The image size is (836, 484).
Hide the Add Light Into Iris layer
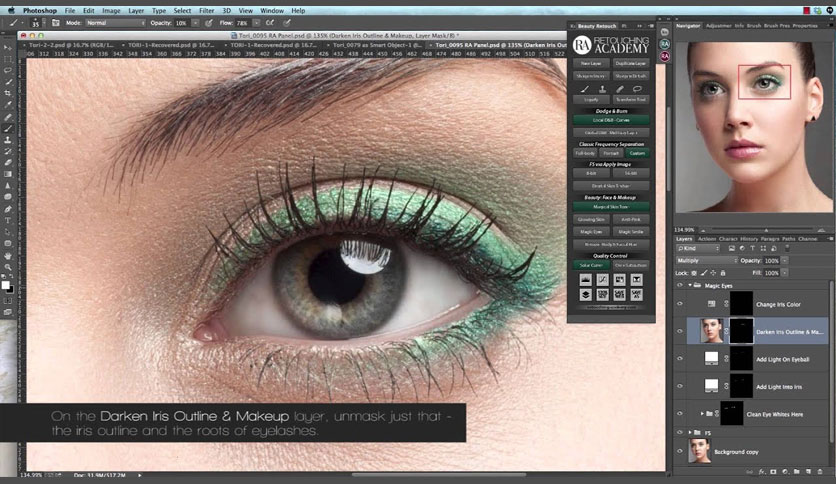(680, 386)
